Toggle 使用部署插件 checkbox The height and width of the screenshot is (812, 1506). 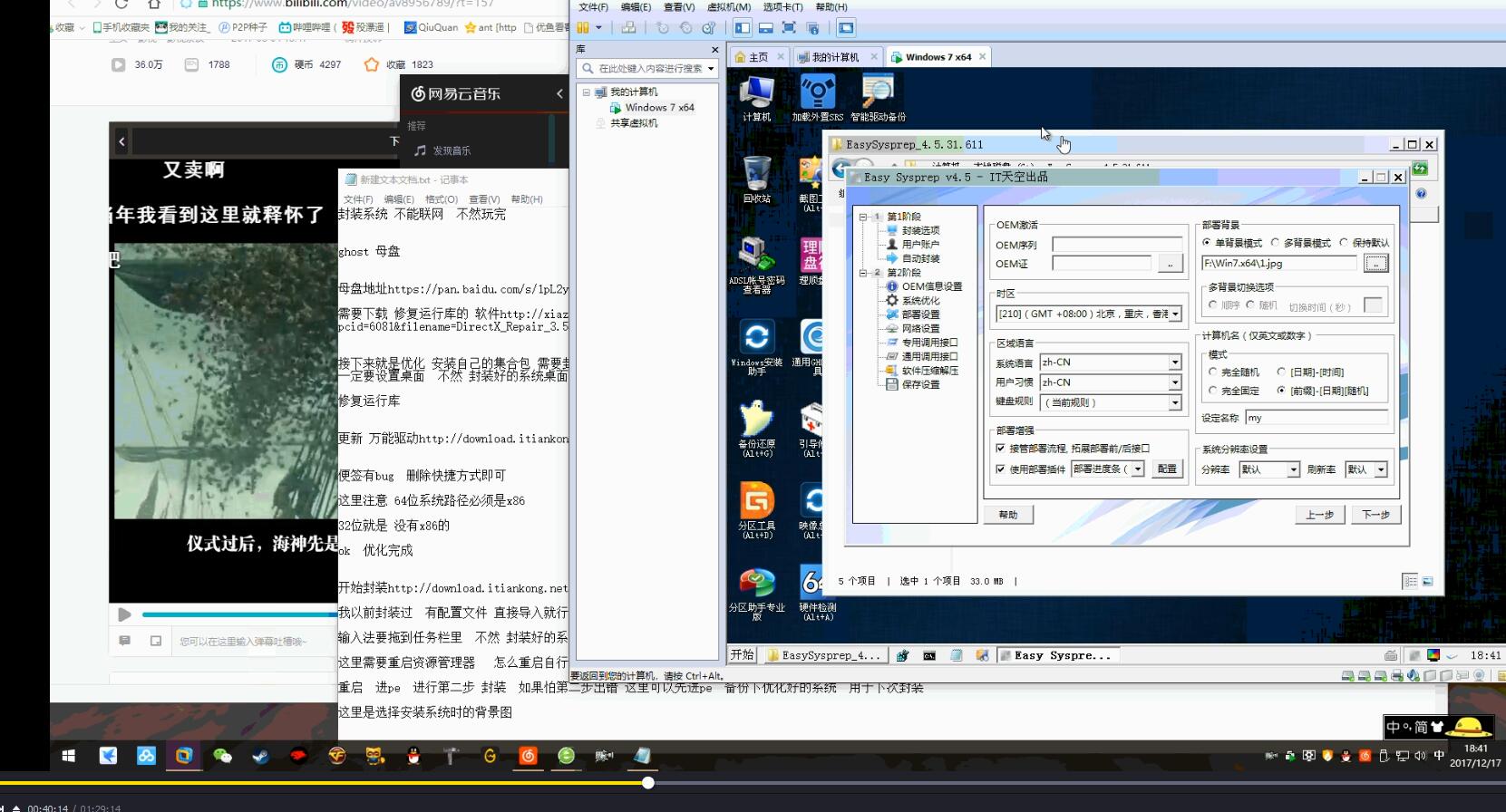point(1001,469)
